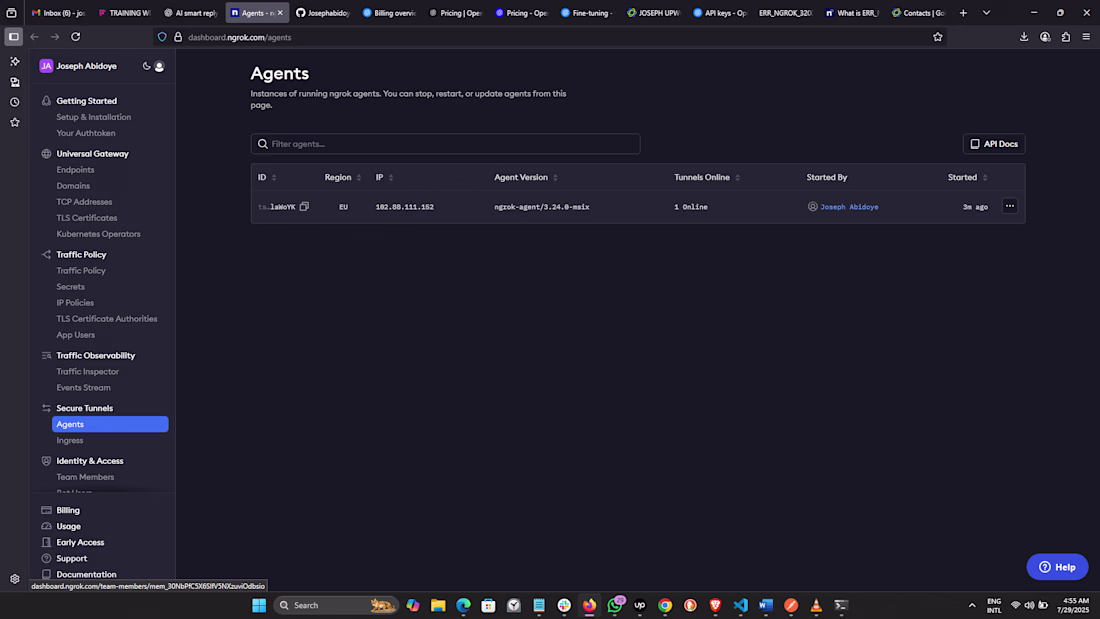List all tabs dropdown arrow
1100x619 pixels.
click(x=986, y=13)
